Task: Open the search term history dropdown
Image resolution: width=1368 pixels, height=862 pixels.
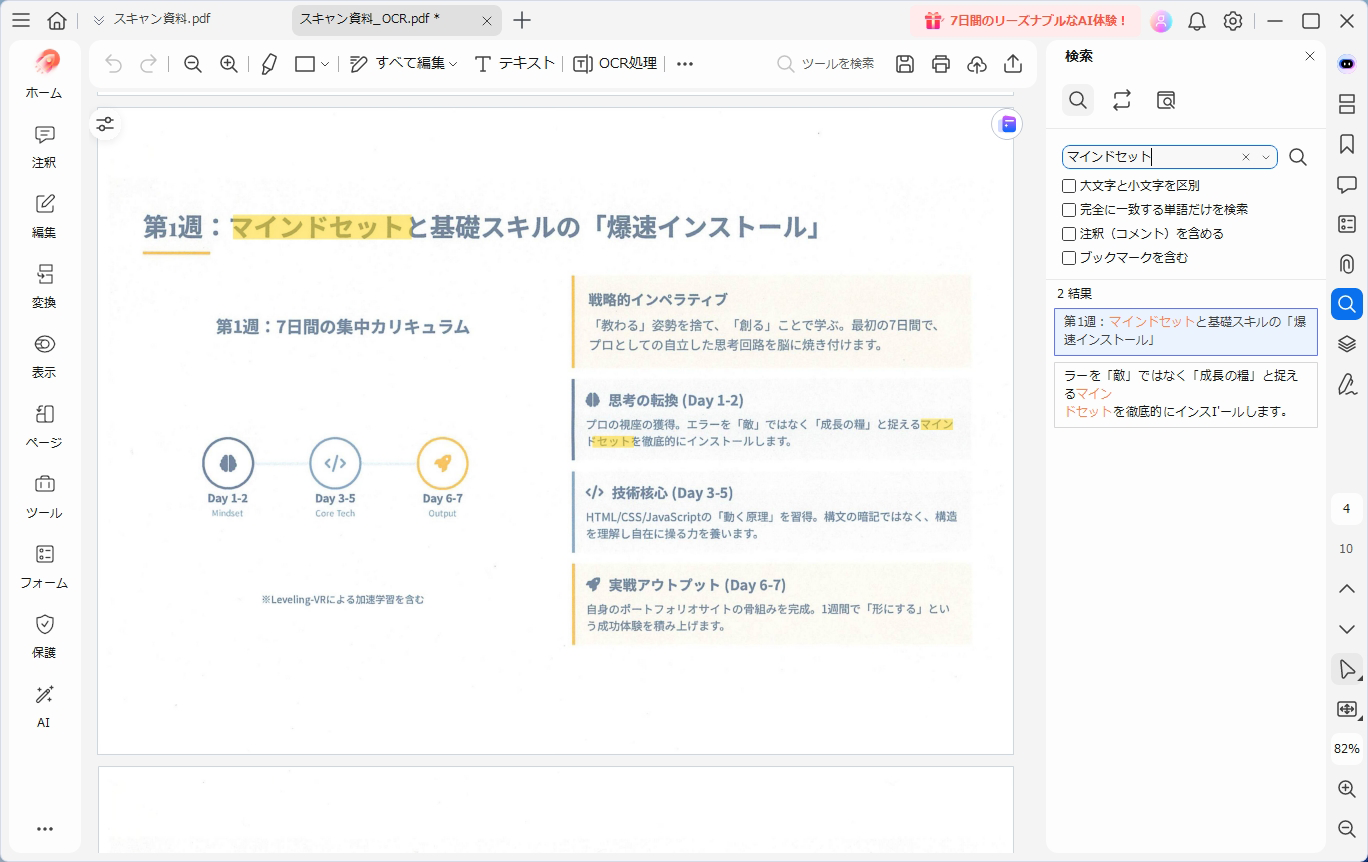Action: click(x=1263, y=157)
